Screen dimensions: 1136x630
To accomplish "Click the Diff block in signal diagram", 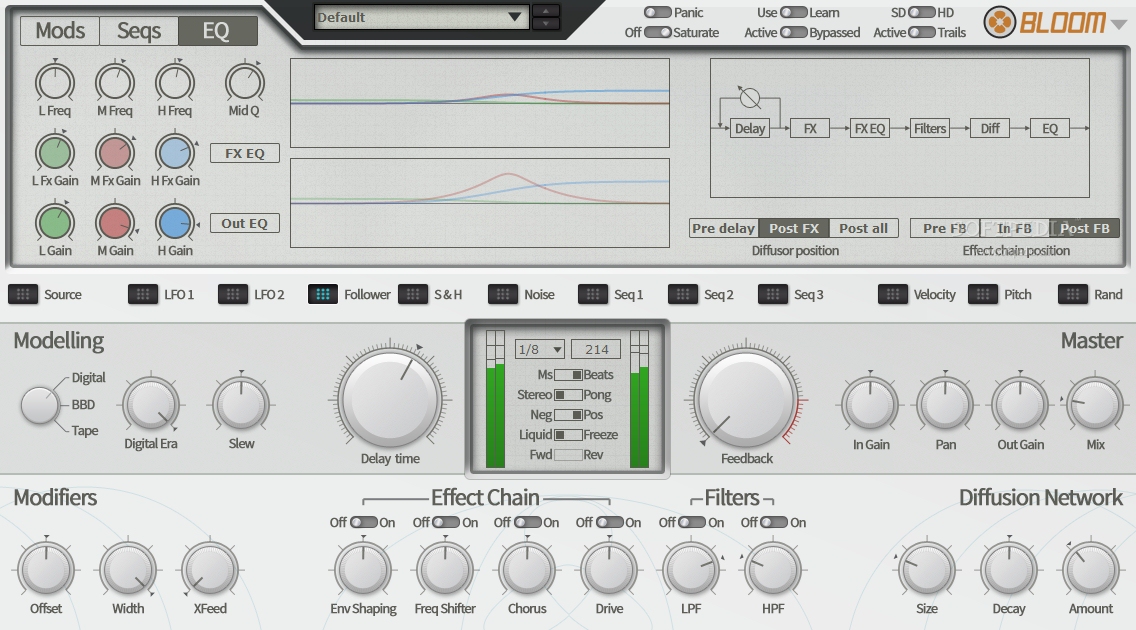I will tap(990, 128).
